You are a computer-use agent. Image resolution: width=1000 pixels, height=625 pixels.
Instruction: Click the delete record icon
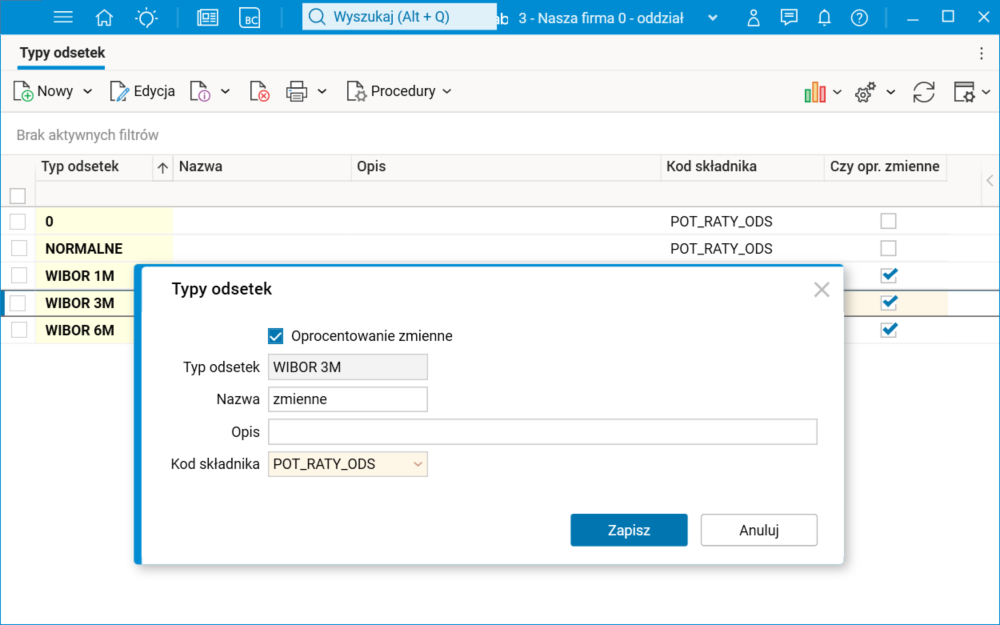coord(259,91)
